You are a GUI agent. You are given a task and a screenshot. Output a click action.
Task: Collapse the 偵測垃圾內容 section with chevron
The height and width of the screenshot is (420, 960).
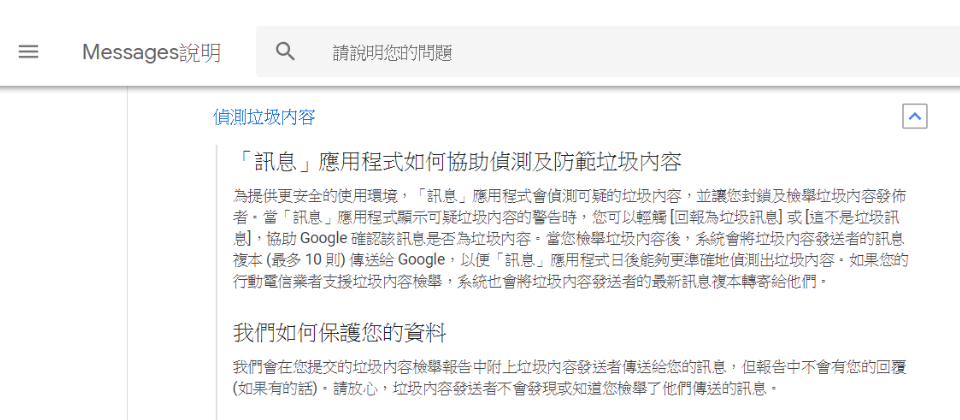click(x=915, y=116)
